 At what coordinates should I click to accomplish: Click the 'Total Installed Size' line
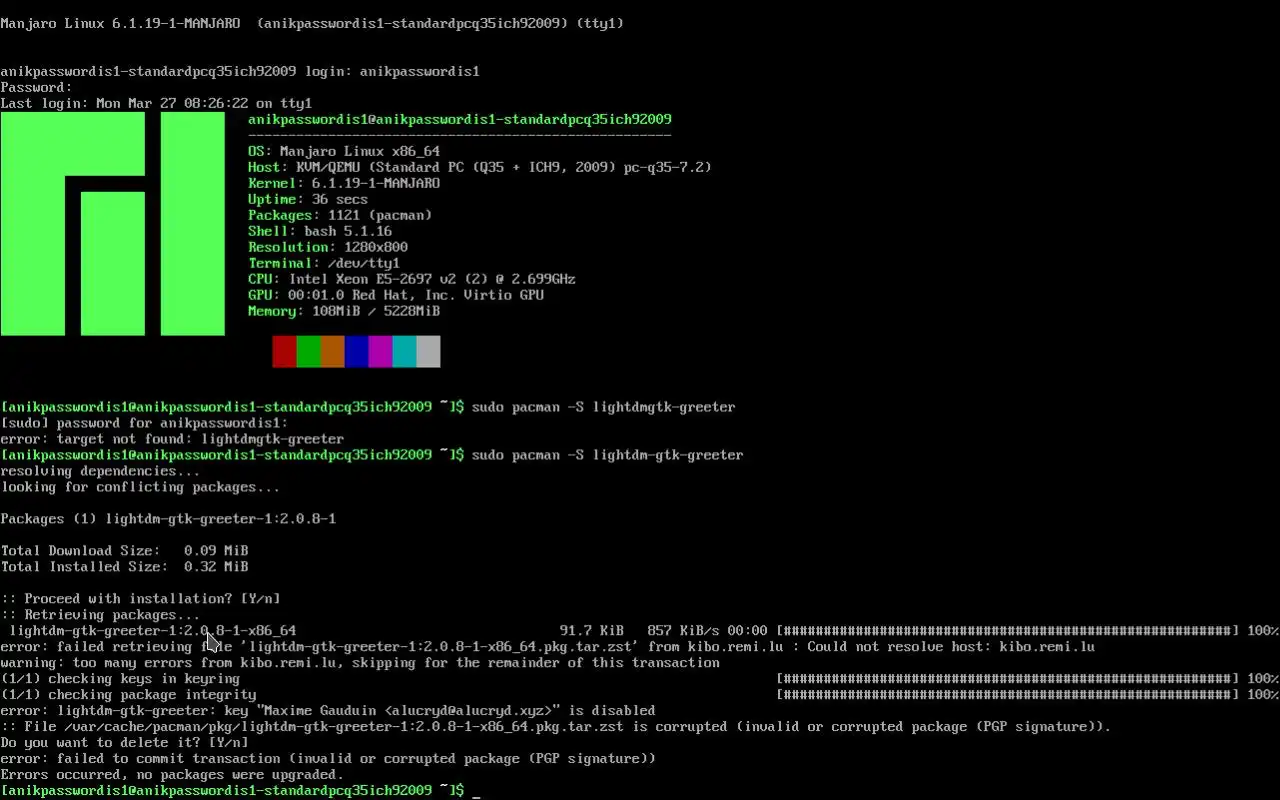[124, 567]
